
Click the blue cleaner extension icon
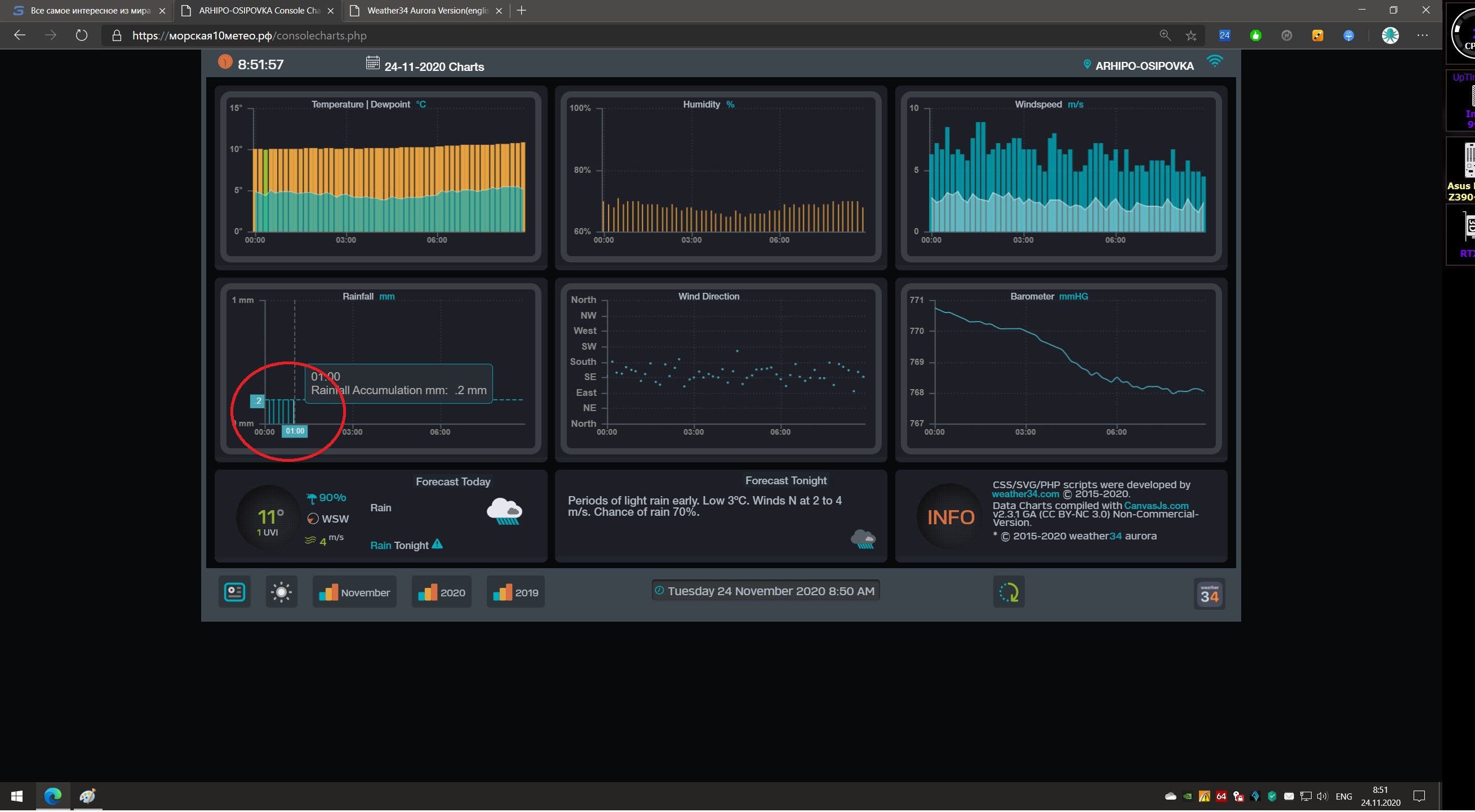[x=1348, y=35]
